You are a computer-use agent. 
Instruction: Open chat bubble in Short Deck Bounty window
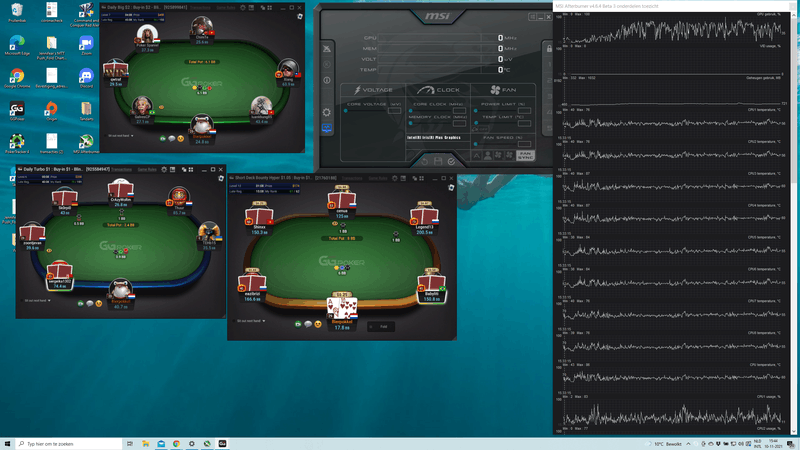coord(308,324)
